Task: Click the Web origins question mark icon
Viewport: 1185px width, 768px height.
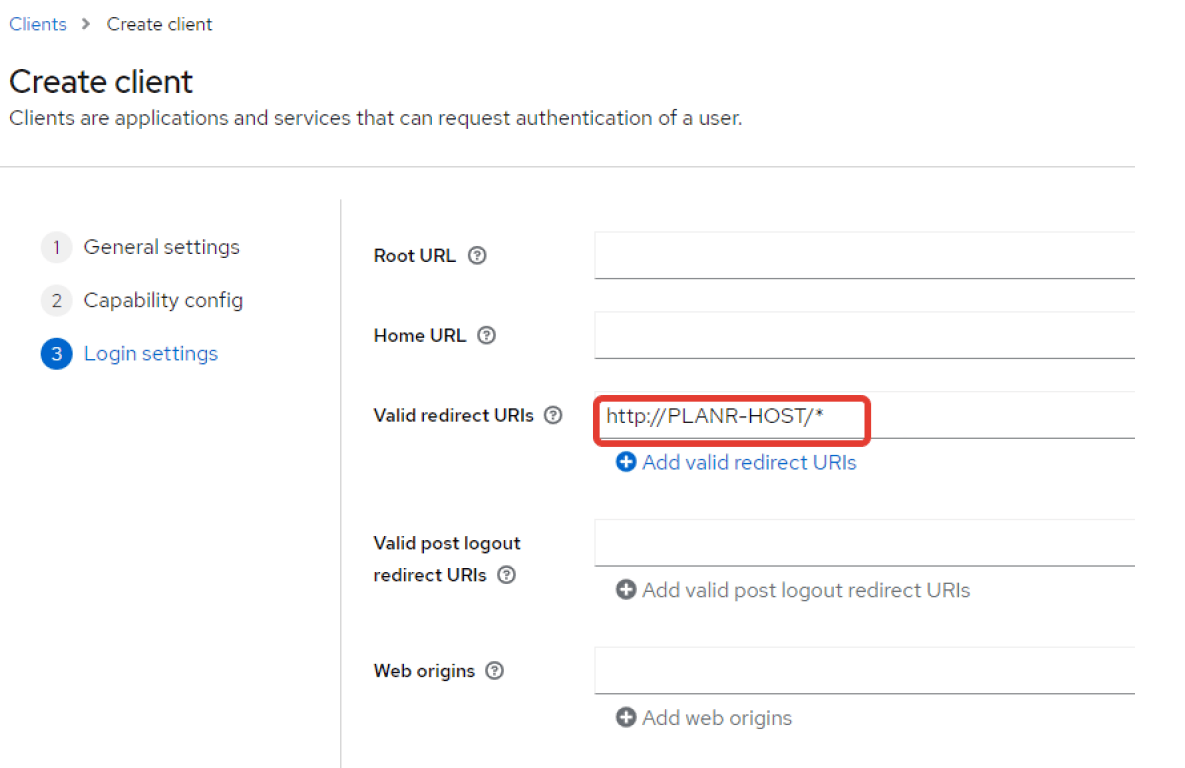Action: tap(494, 671)
